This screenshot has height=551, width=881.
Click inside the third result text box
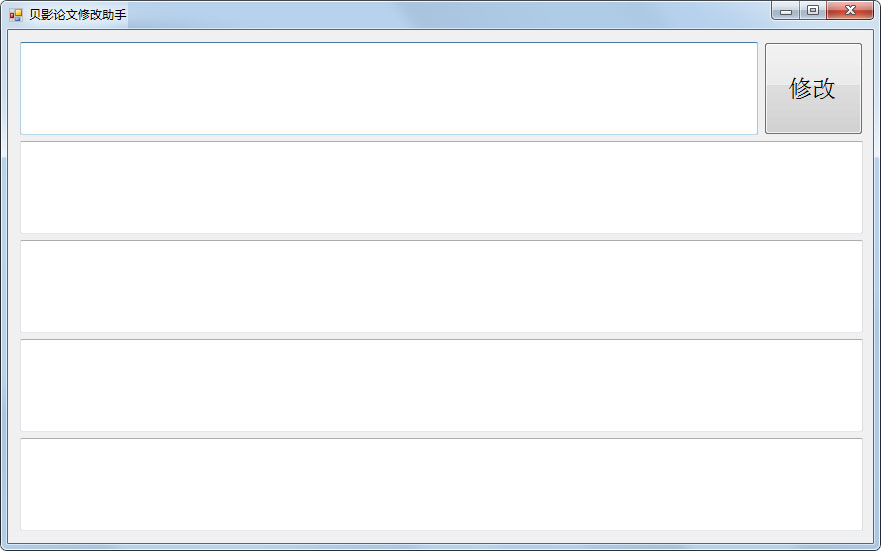tap(440, 385)
